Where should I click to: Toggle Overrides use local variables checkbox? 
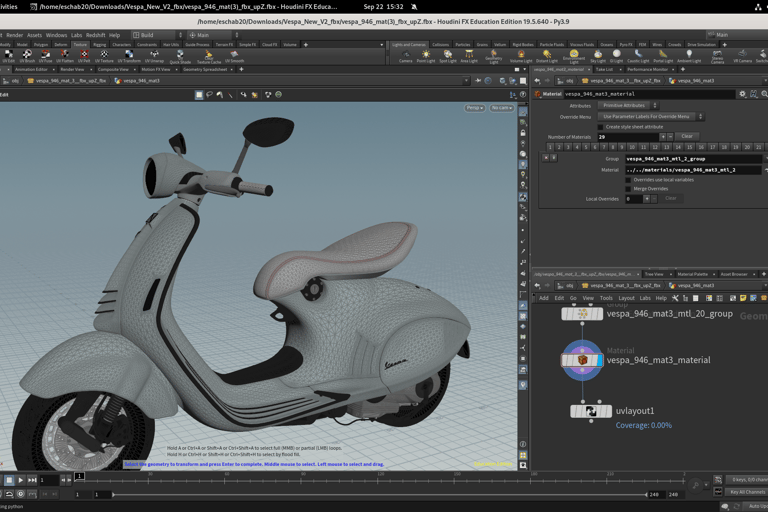click(x=628, y=180)
